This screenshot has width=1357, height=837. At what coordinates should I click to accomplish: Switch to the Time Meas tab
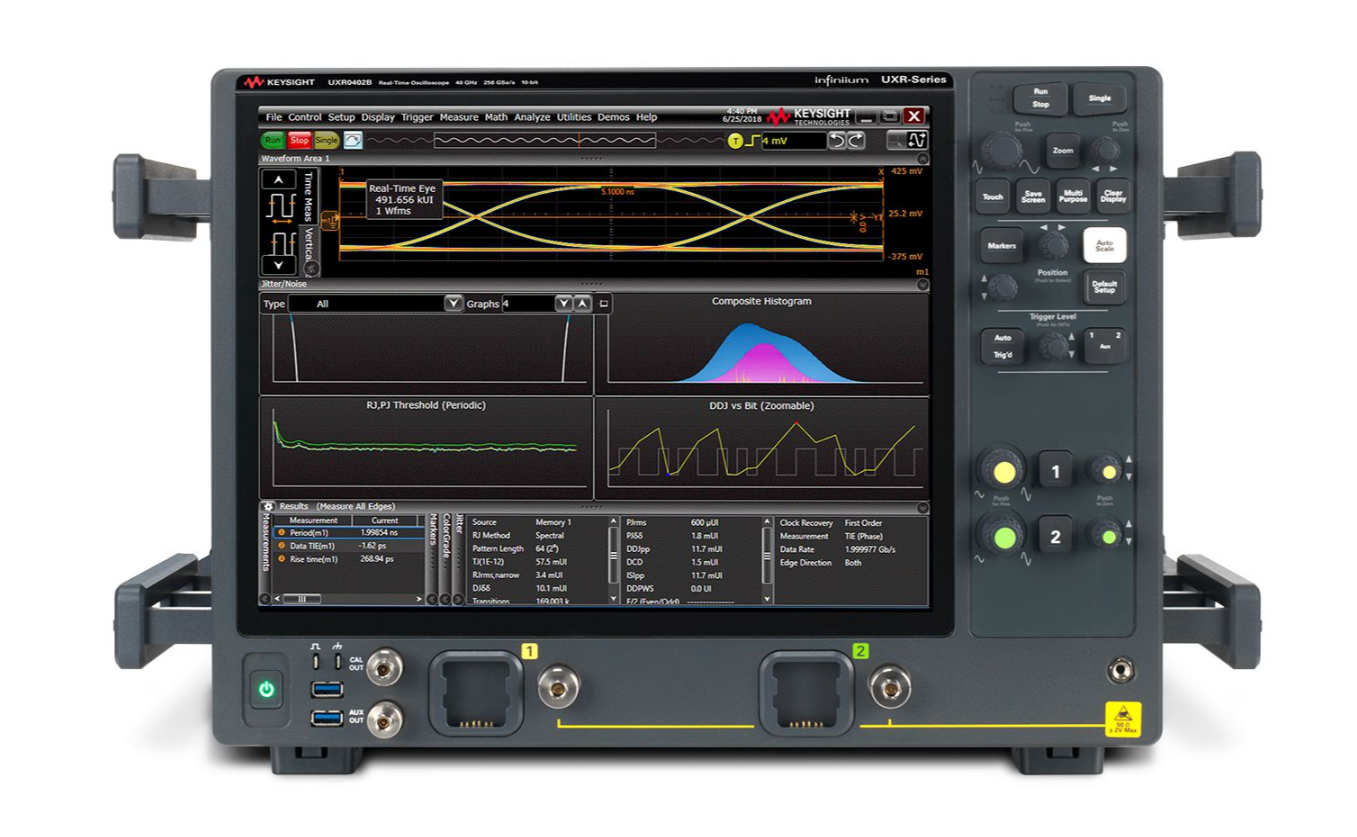(308, 197)
